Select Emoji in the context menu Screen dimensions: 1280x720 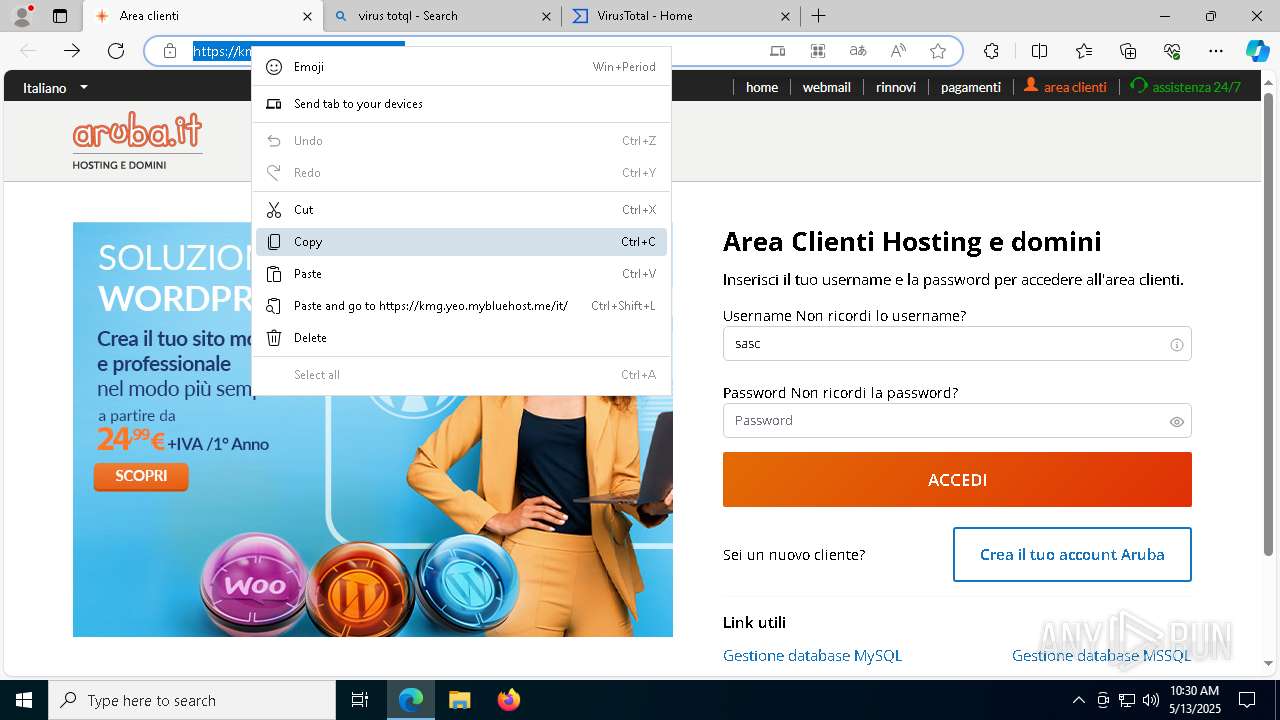click(x=461, y=67)
